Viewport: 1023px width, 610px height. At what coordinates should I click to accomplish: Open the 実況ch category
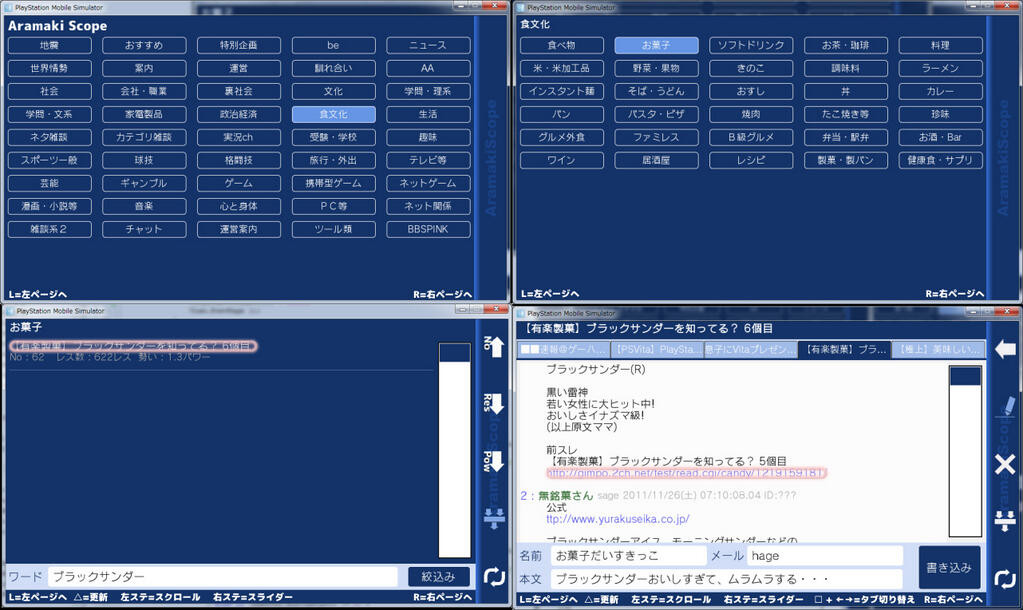point(239,138)
